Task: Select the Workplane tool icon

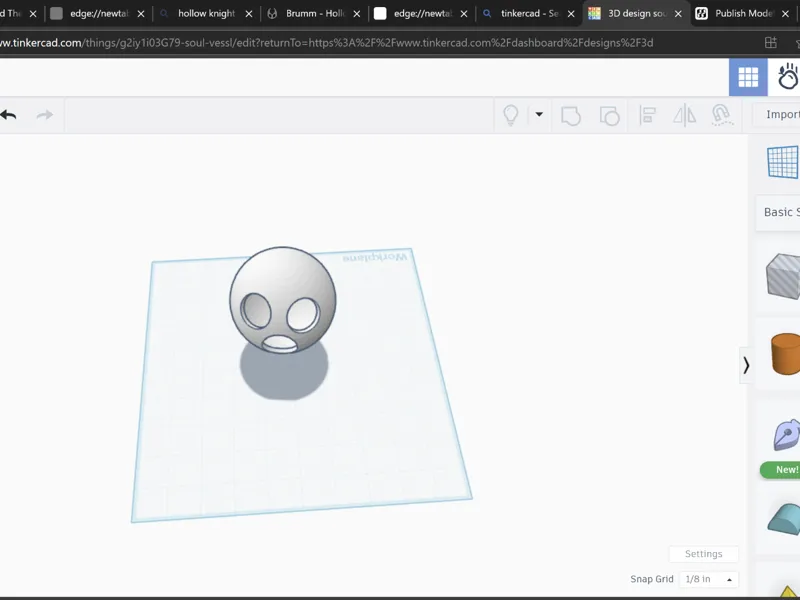Action: coord(783,162)
